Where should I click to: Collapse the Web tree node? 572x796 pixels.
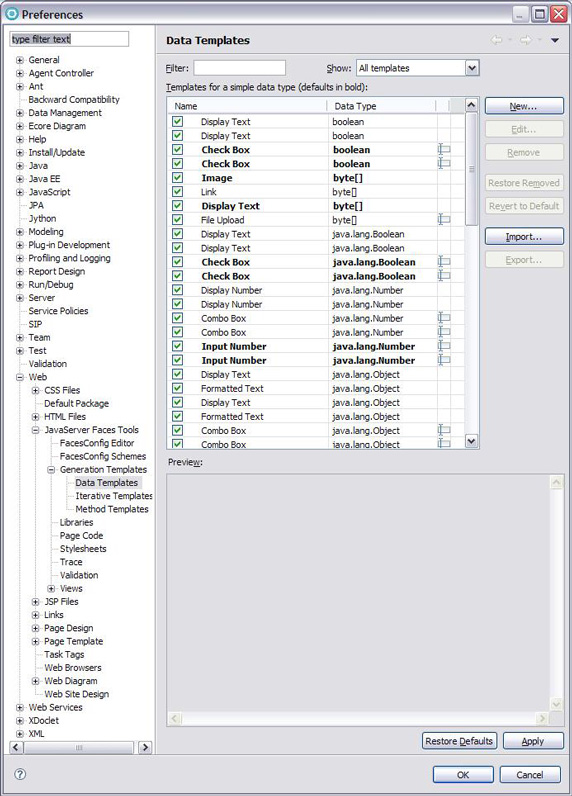(x=20, y=377)
